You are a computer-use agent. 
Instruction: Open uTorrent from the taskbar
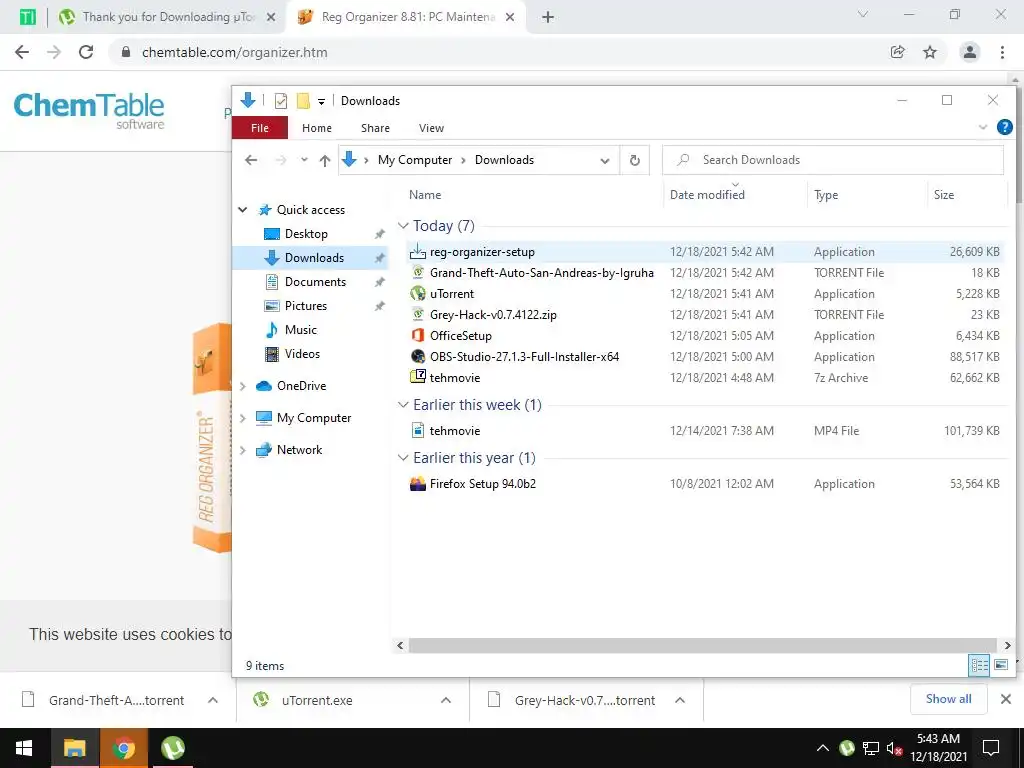coord(173,748)
